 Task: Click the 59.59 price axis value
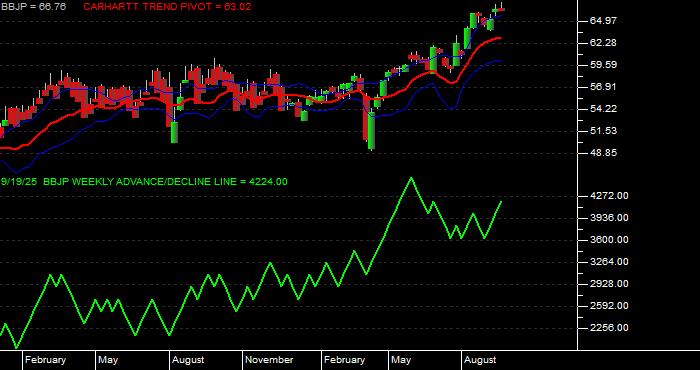pyautogui.click(x=603, y=65)
